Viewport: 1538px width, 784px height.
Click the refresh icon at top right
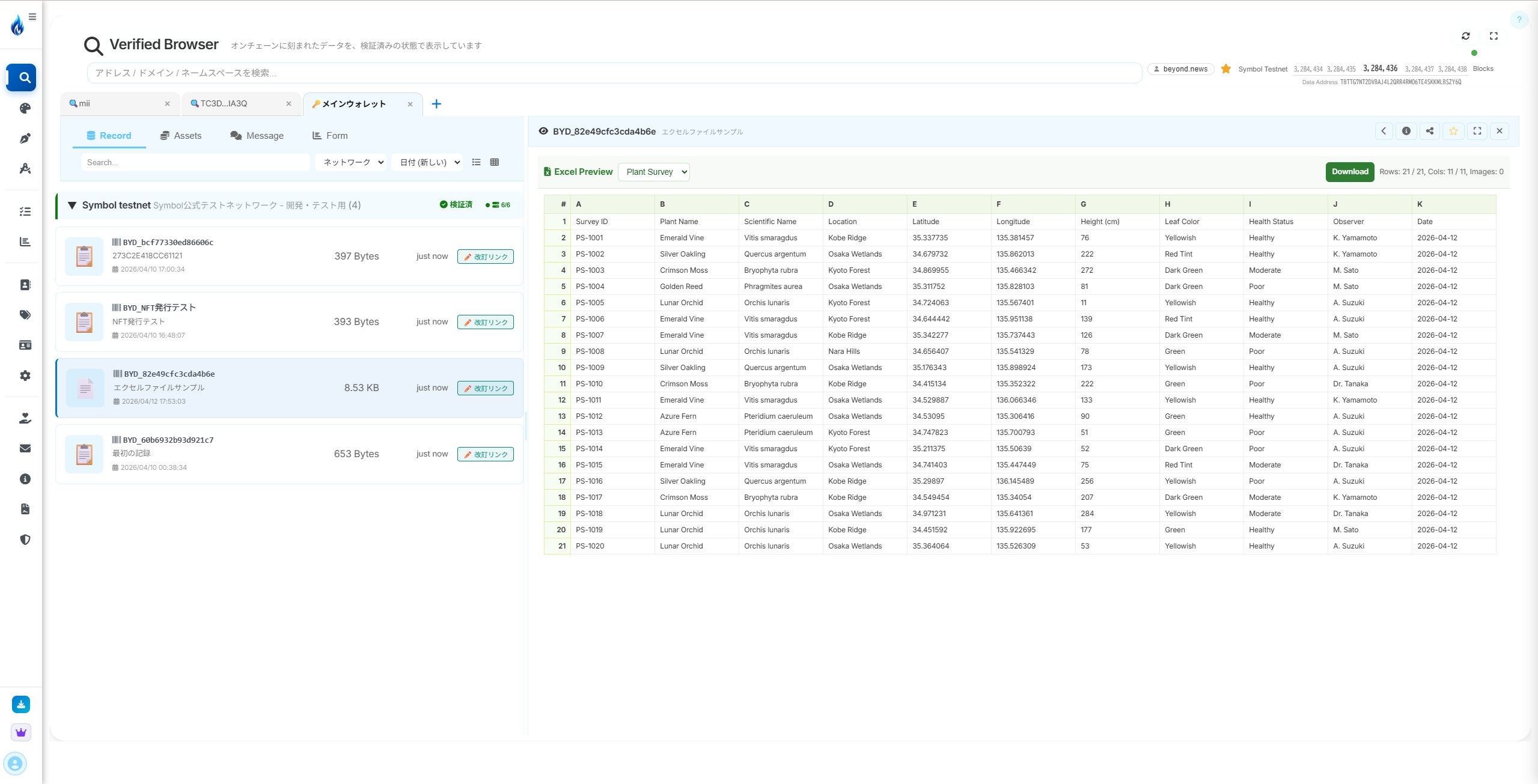[x=1465, y=36]
